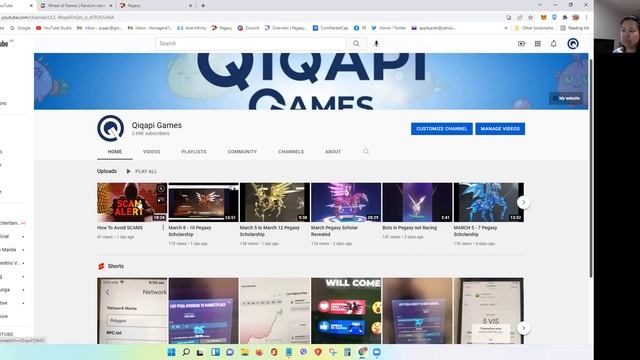Viewport: 640px width, 360px height.
Task: Open the WILL COME Shorts thumbnail
Action: 346,311
